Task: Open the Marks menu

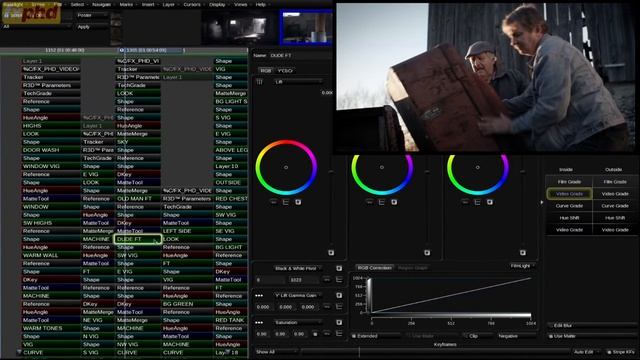Action: click(126, 4)
